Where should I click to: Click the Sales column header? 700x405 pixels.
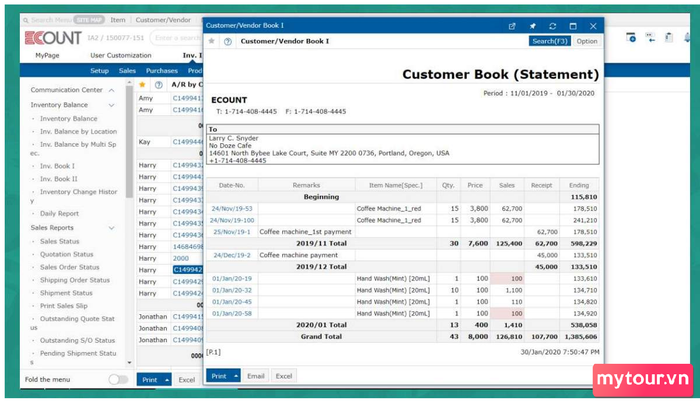tap(507, 185)
